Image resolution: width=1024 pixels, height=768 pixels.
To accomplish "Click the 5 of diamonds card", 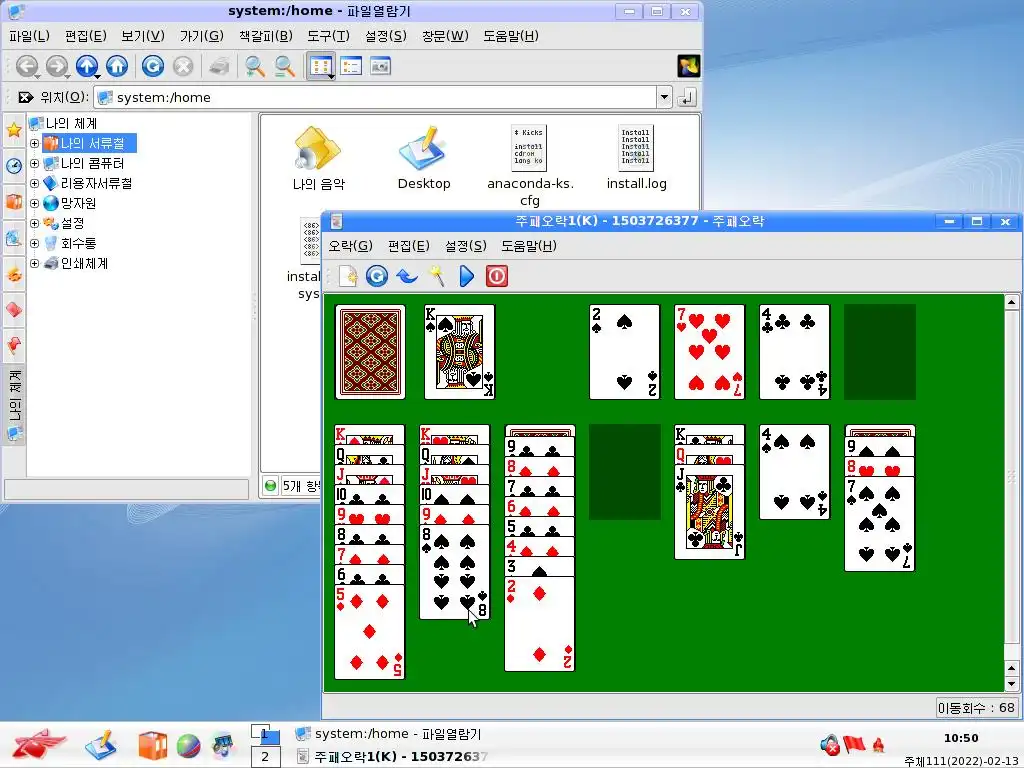I will tap(370, 632).
